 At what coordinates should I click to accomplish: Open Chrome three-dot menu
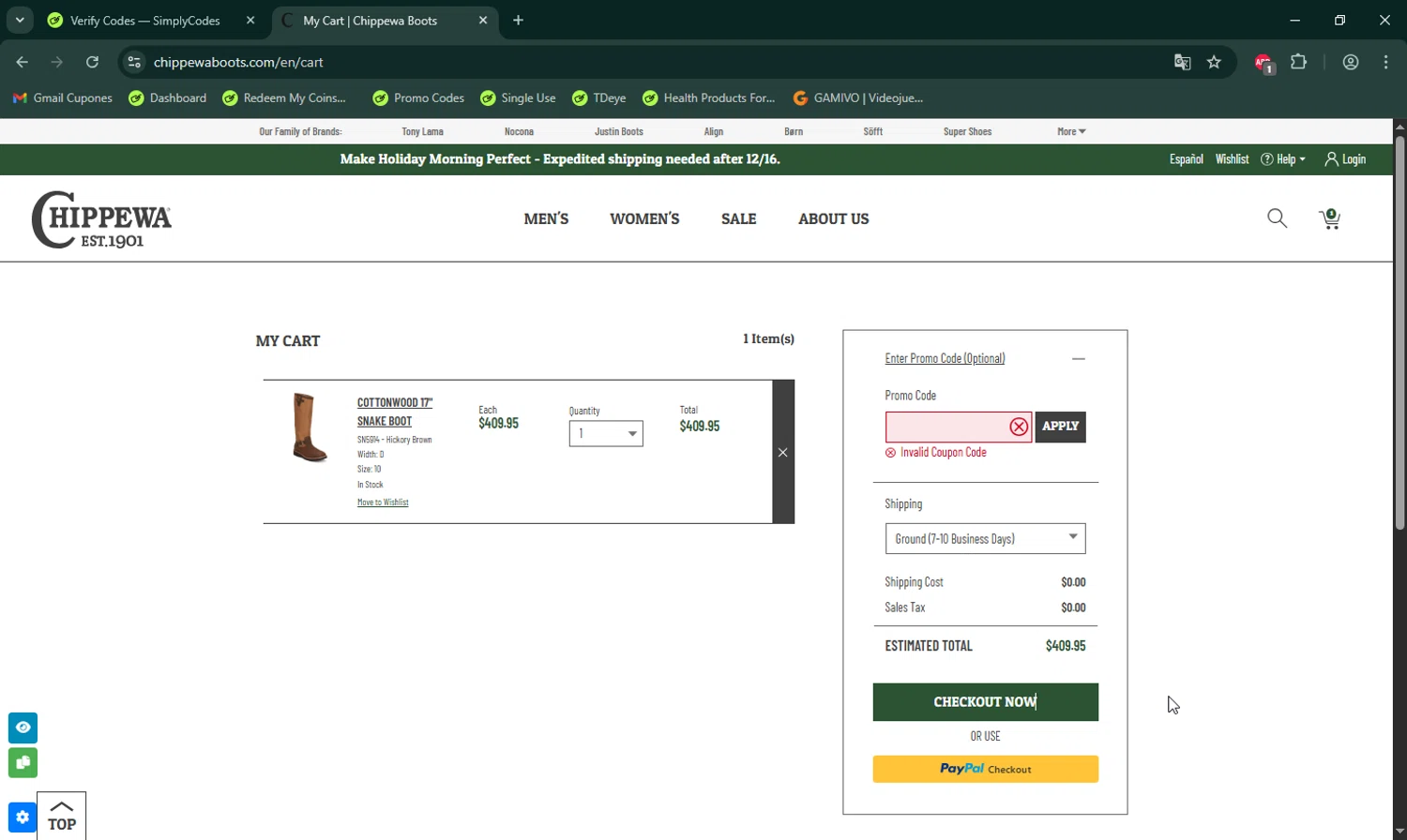click(1385, 62)
